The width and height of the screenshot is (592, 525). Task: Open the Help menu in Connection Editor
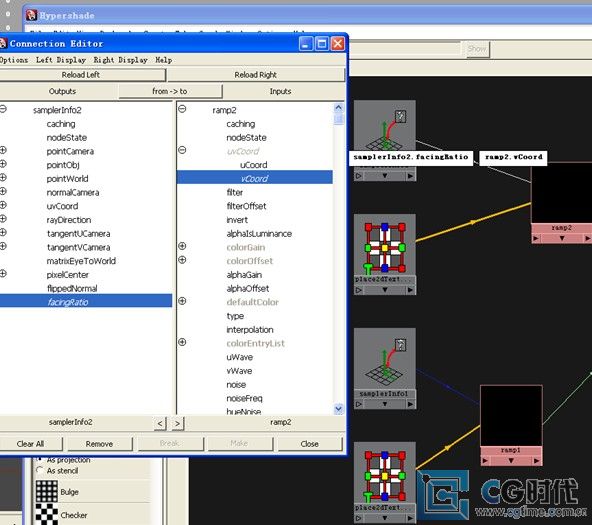[x=164, y=60]
